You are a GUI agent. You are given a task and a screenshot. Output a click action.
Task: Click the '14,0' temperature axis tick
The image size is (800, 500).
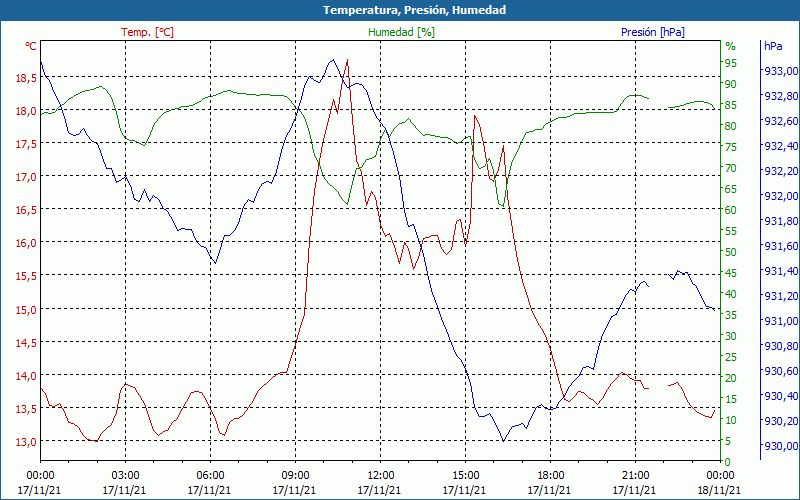point(28,377)
